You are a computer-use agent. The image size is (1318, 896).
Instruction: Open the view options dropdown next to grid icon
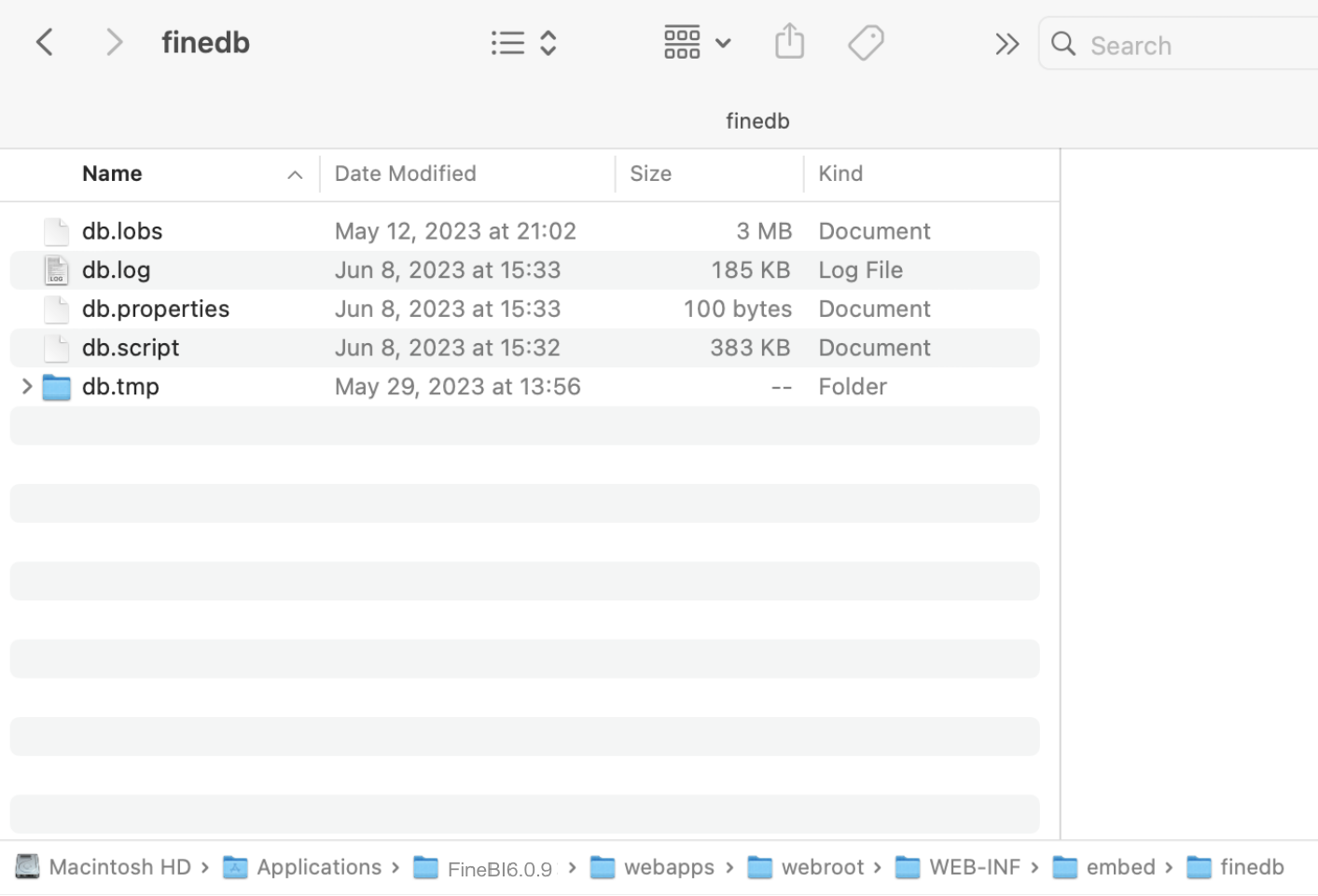coord(723,42)
